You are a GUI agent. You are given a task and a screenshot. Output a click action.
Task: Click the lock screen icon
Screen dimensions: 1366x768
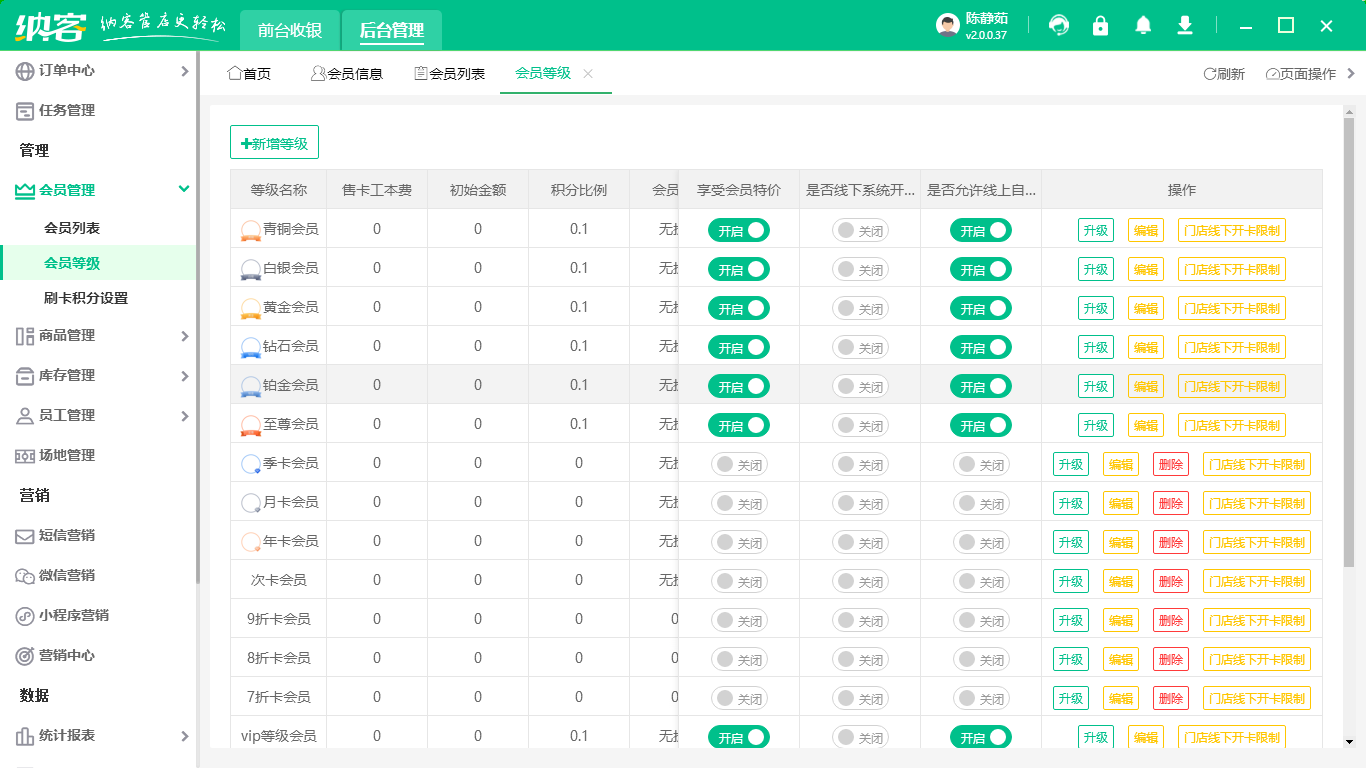tap(1101, 26)
